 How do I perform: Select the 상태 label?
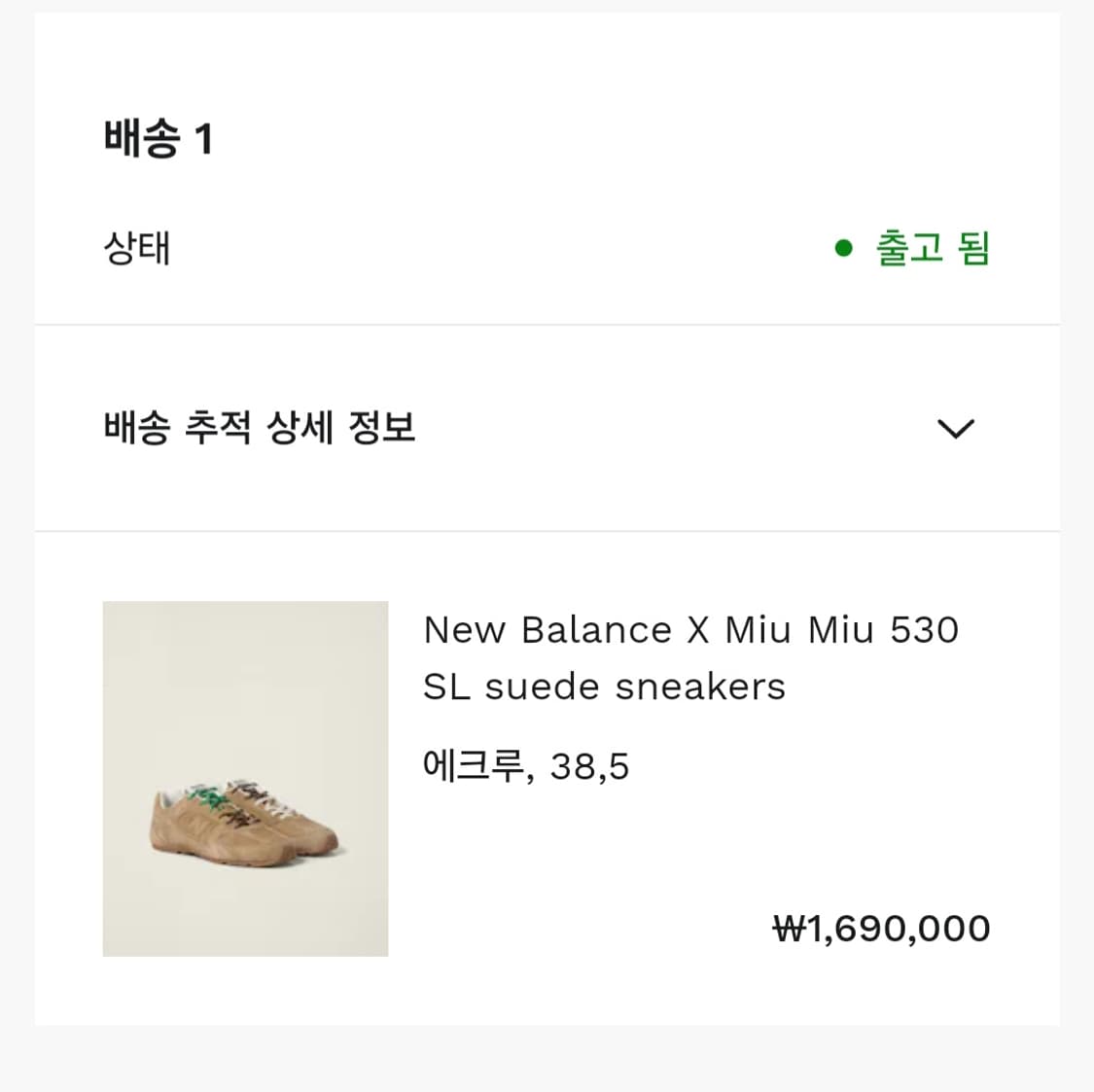tap(136, 250)
